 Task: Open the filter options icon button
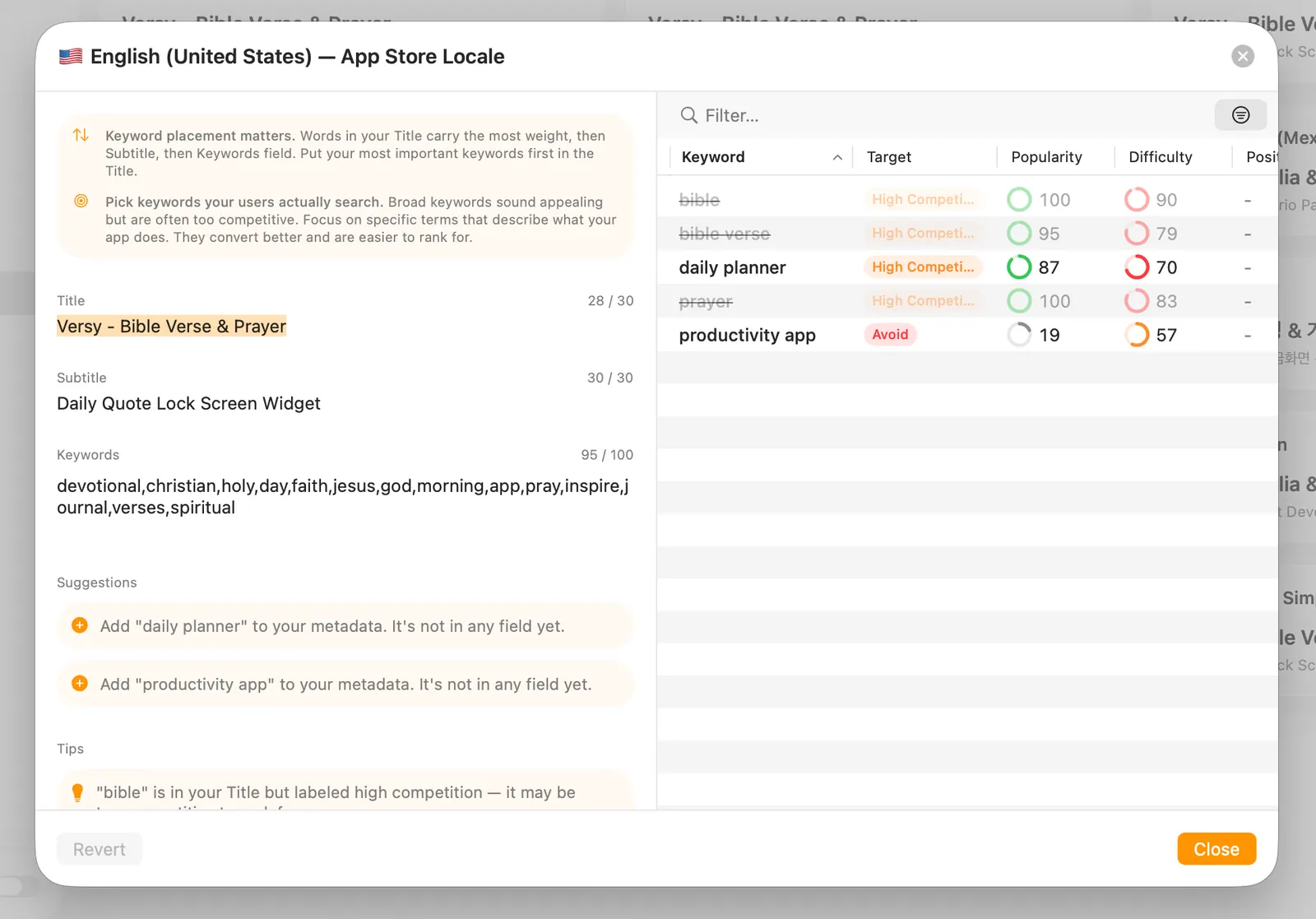tap(1240, 115)
